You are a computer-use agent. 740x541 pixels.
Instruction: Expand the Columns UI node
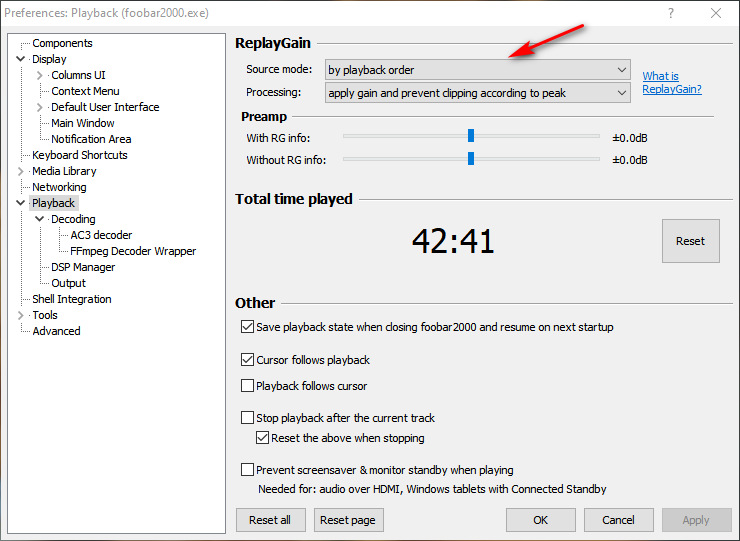40,75
